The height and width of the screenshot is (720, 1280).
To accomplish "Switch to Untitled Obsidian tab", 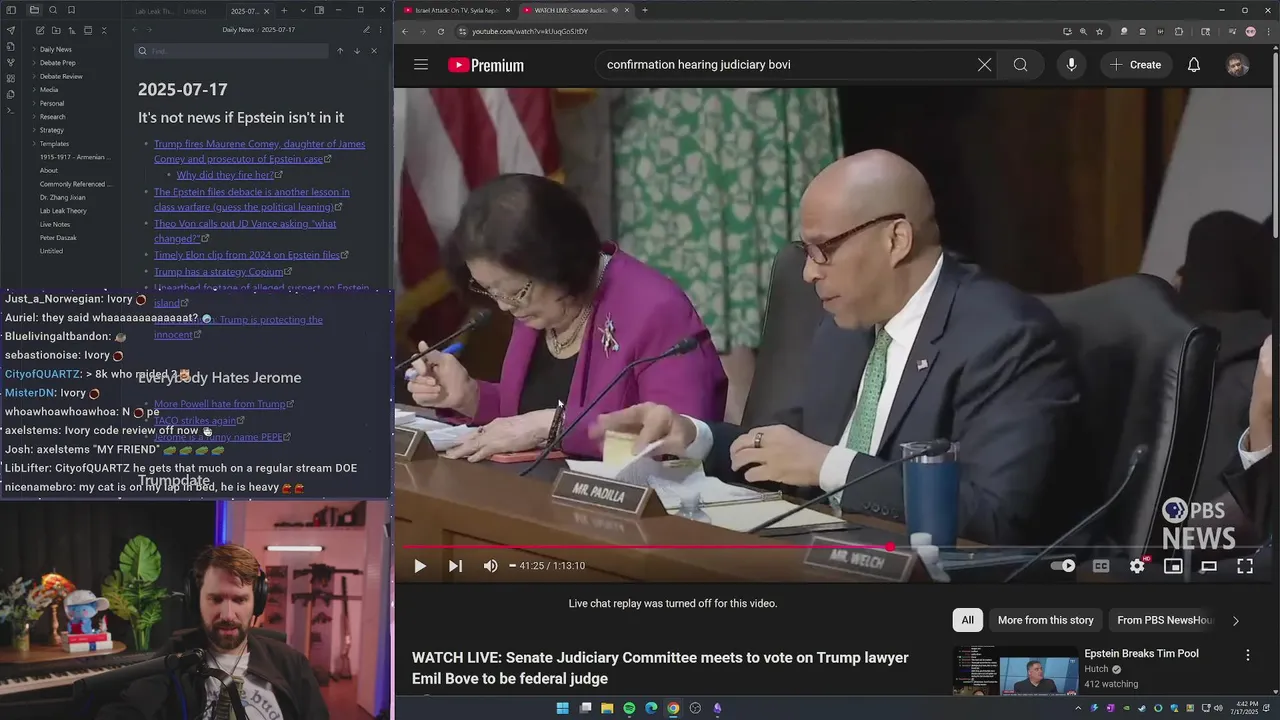I will click(197, 11).
